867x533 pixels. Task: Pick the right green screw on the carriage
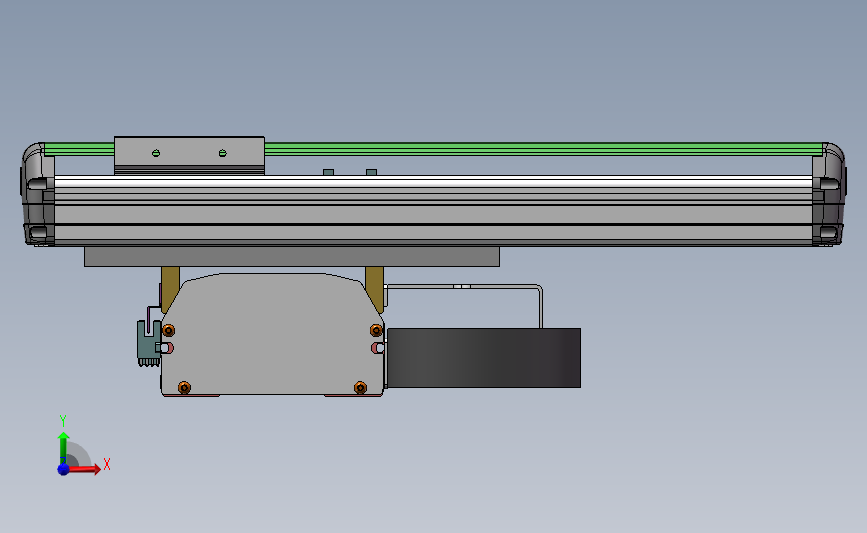[223, 153]
